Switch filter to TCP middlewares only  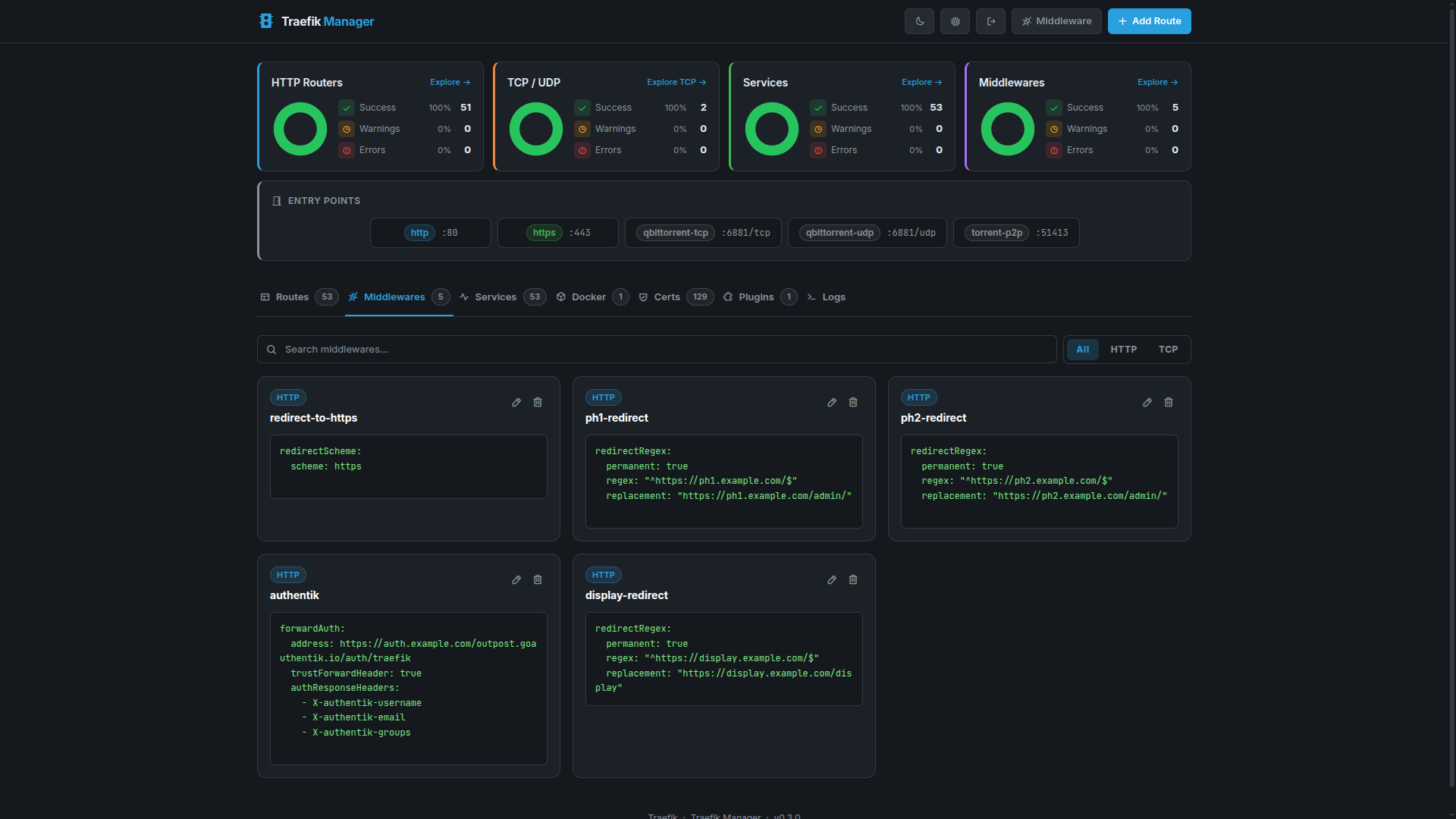(1168, 349)
